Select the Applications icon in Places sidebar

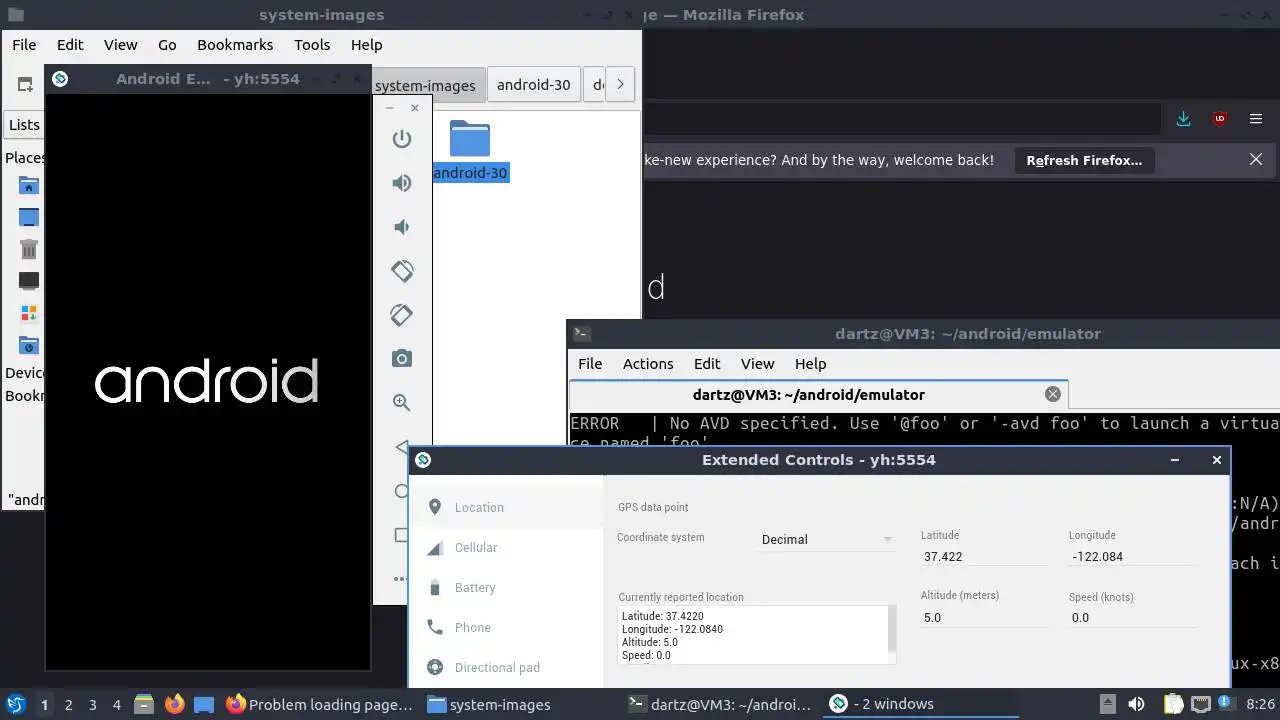29,313
